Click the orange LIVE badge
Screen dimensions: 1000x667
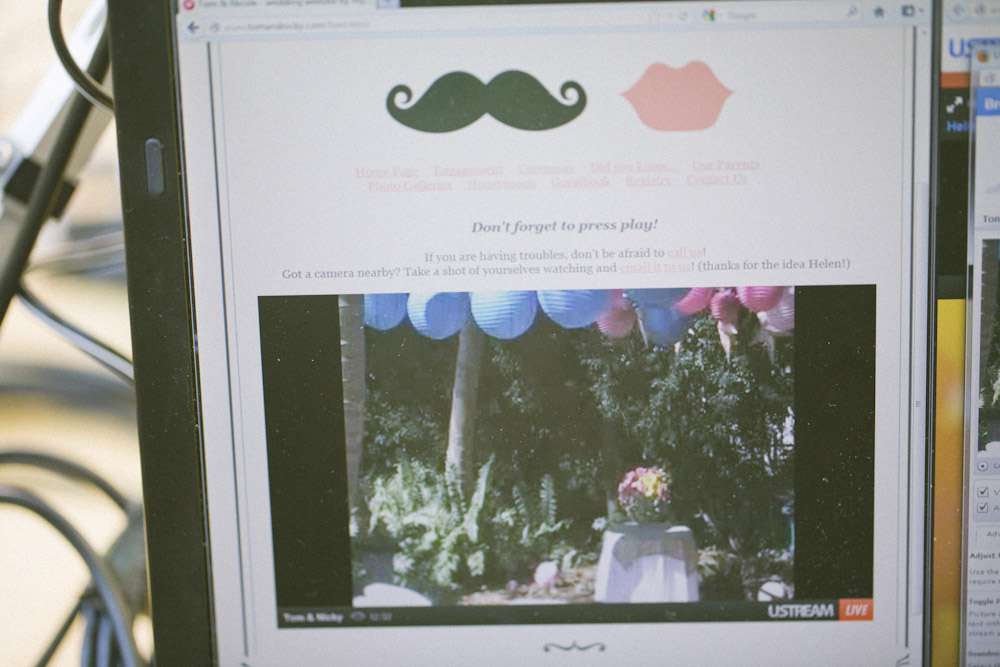(855, 610)
